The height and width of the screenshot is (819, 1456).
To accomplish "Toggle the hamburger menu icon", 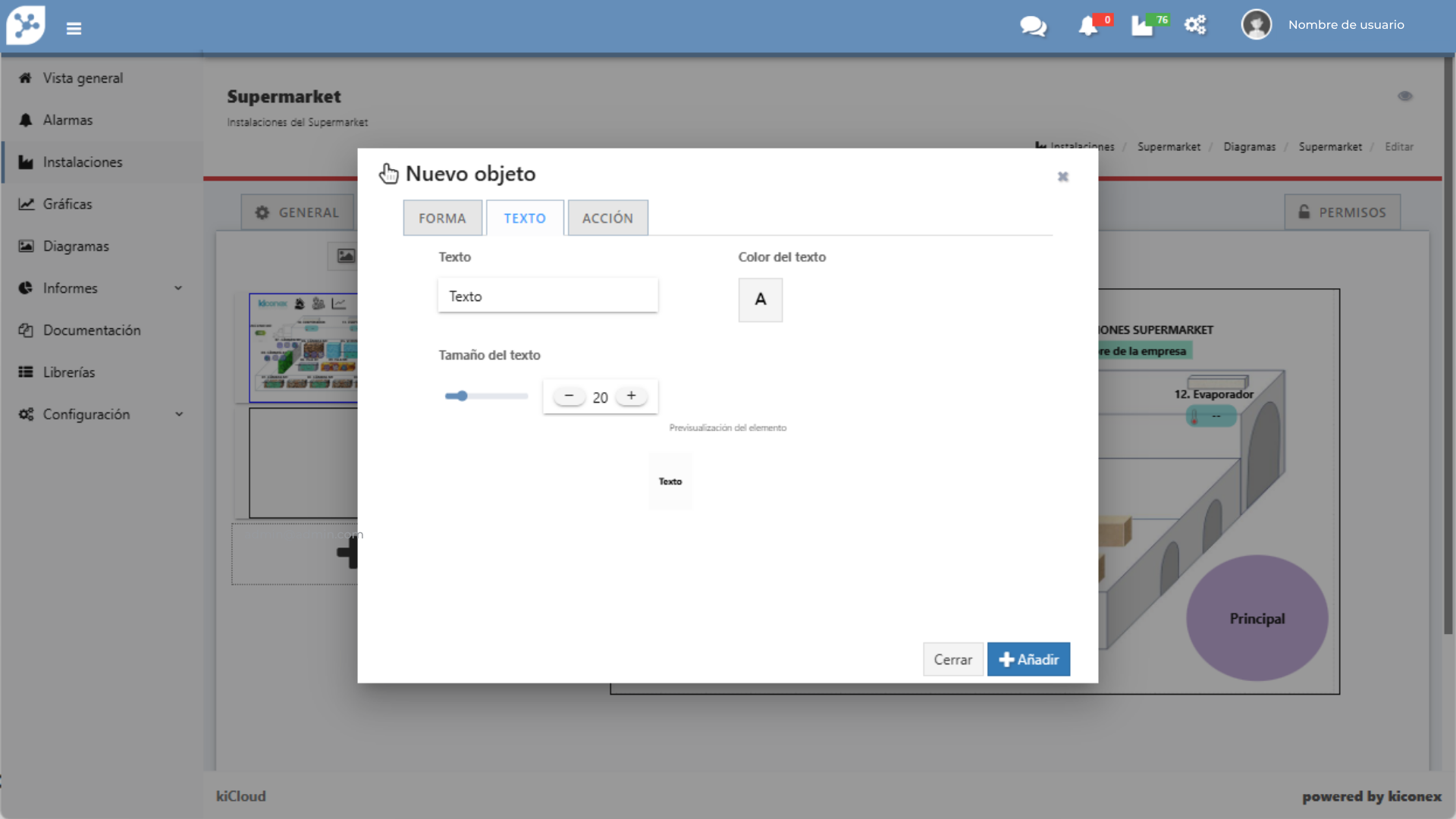I will click(x=74, y=28).
